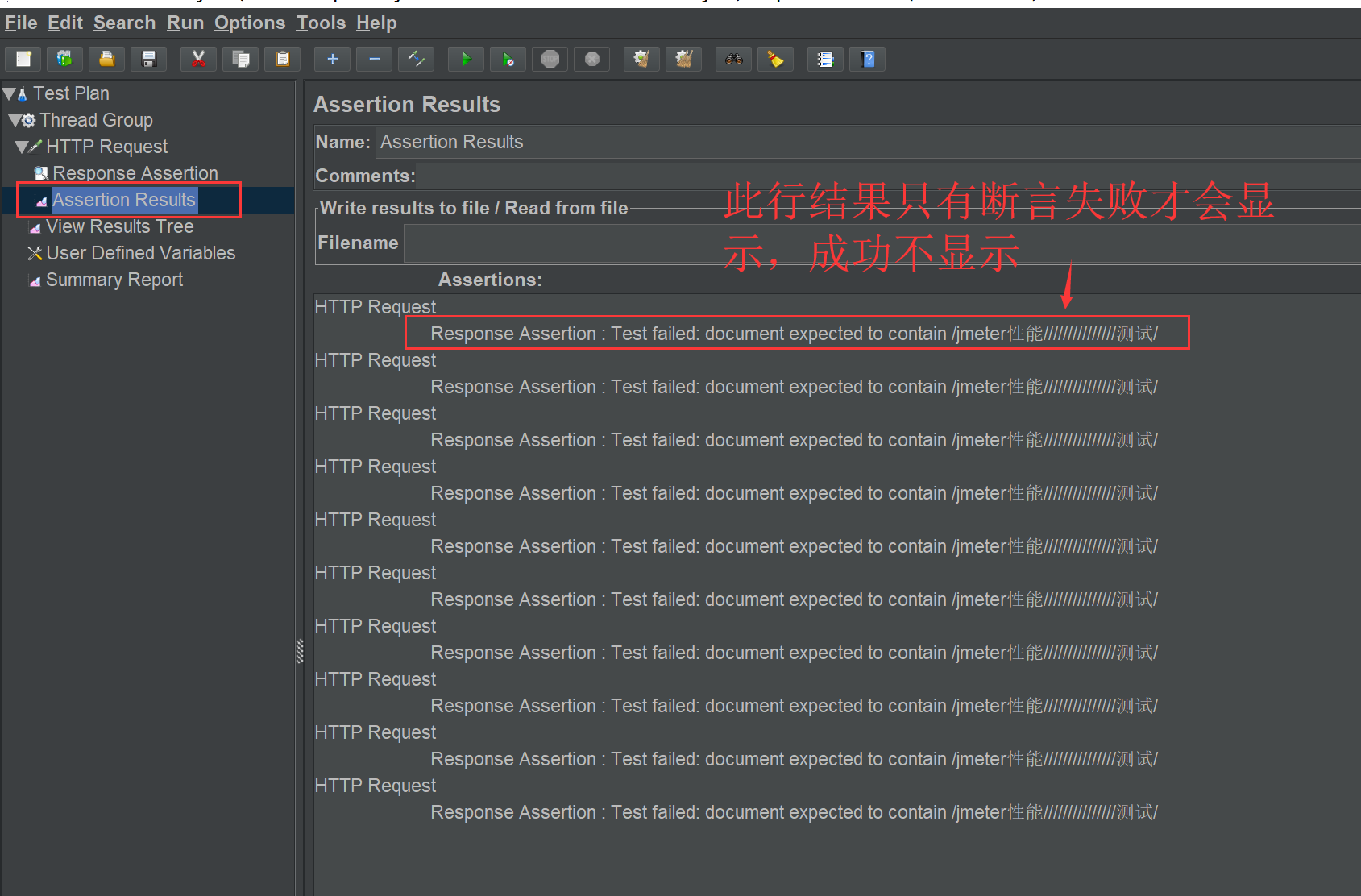Open the Run menu
The width and height of the screenshot is (1361, 896).
coord(185,23)
